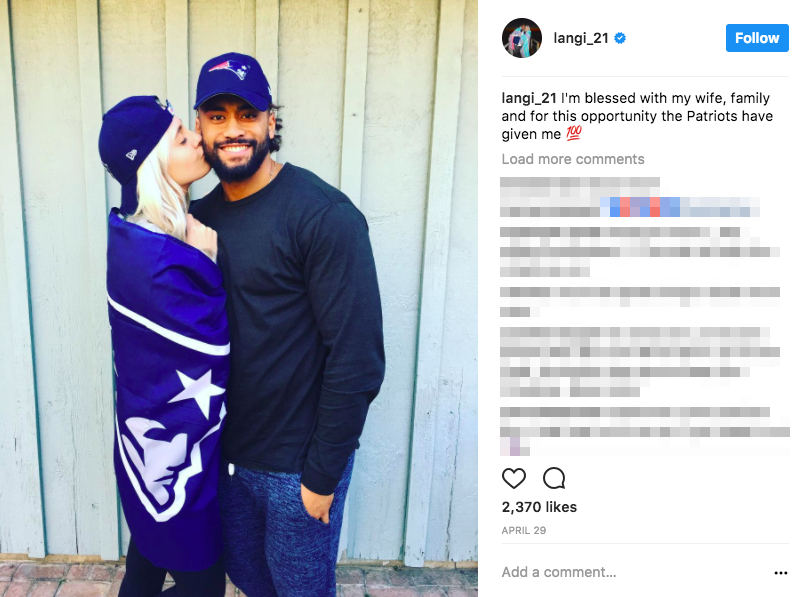Viewport: 812px width, 597px height.
Task: Click the red 100 emoji in caption
Action: pos(574,133)
